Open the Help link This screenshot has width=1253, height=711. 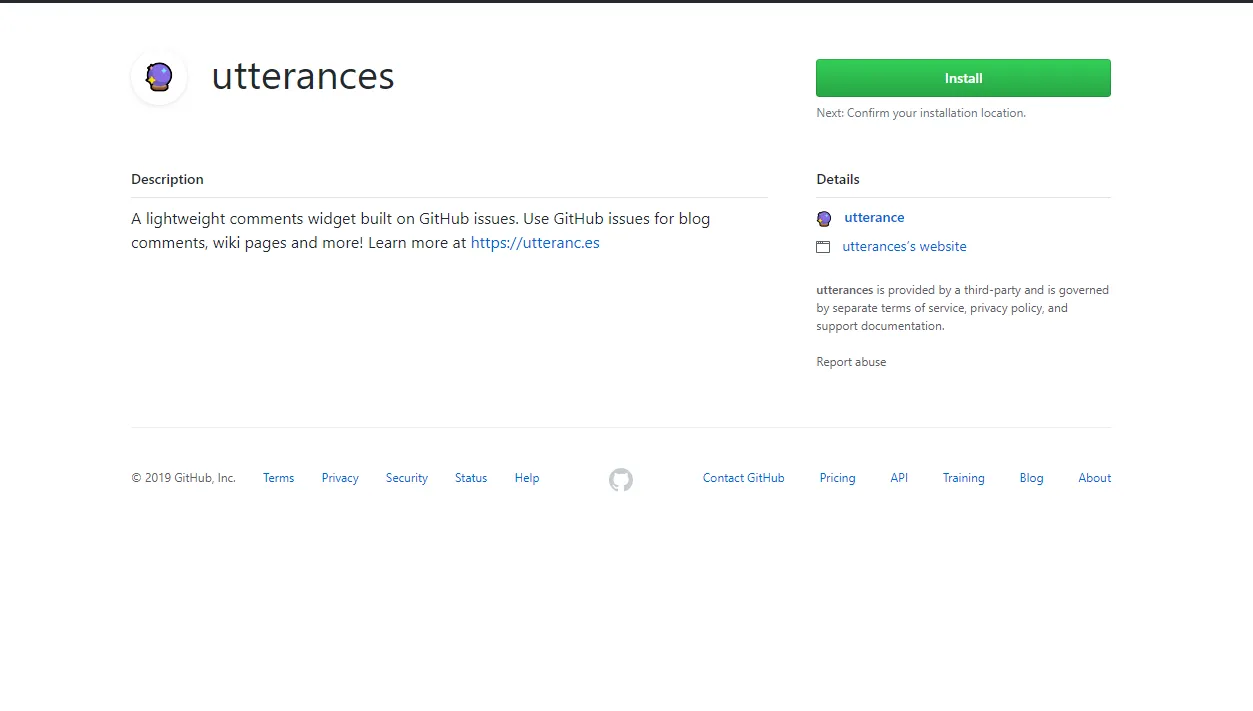[527, 477]
